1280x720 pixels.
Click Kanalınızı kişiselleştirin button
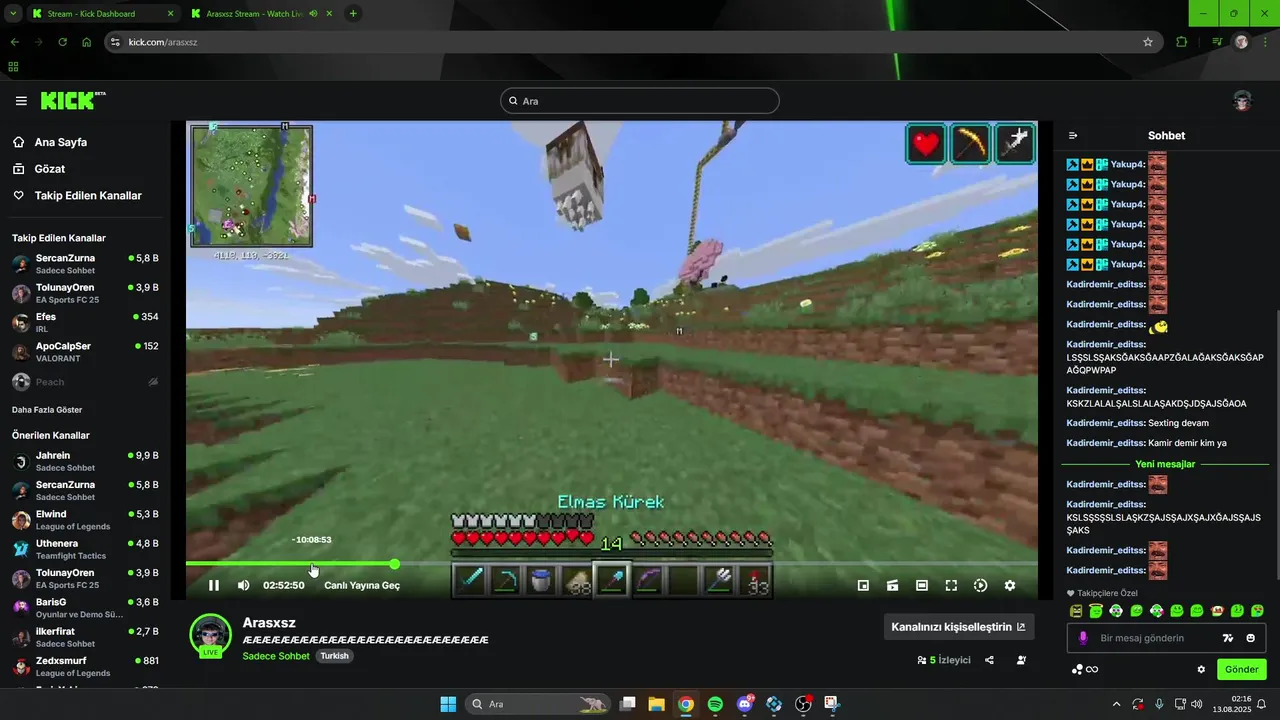click(x=958, y=627)
